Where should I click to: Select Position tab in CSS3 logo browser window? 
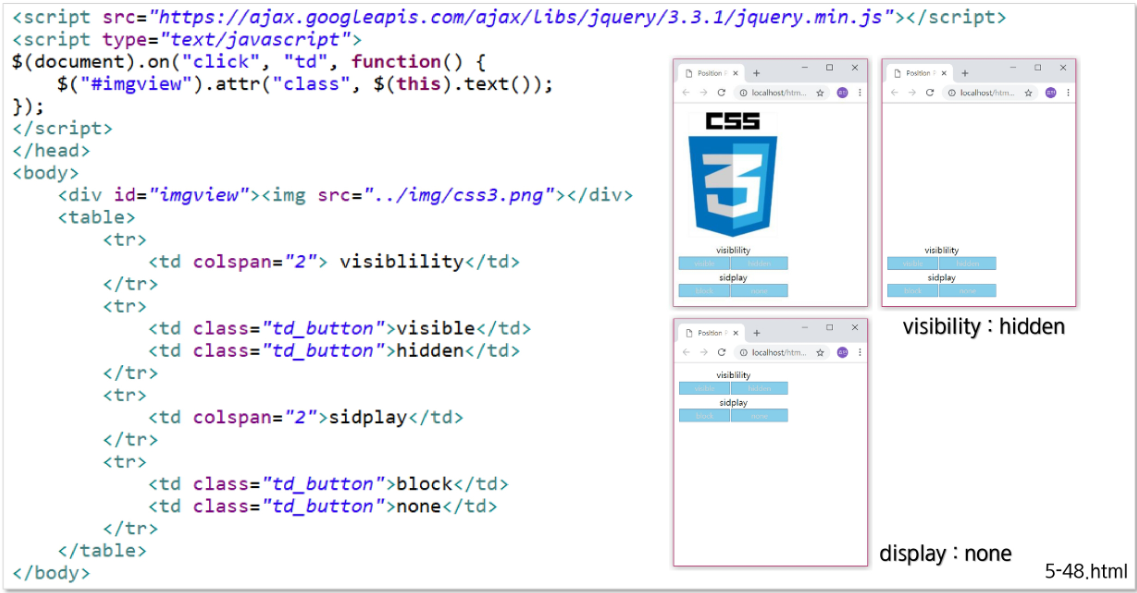(x=709, y=73)
